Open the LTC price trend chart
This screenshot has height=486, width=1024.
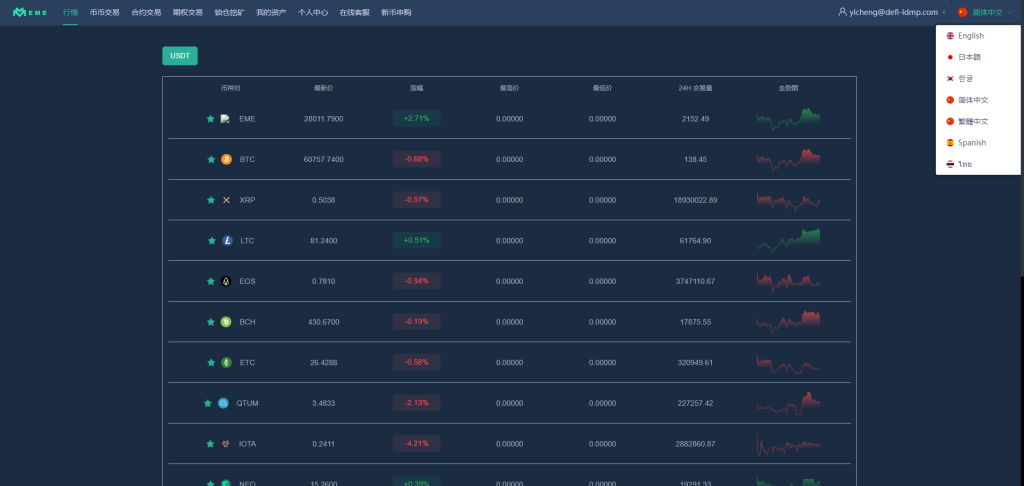click(x=788, y=240)
